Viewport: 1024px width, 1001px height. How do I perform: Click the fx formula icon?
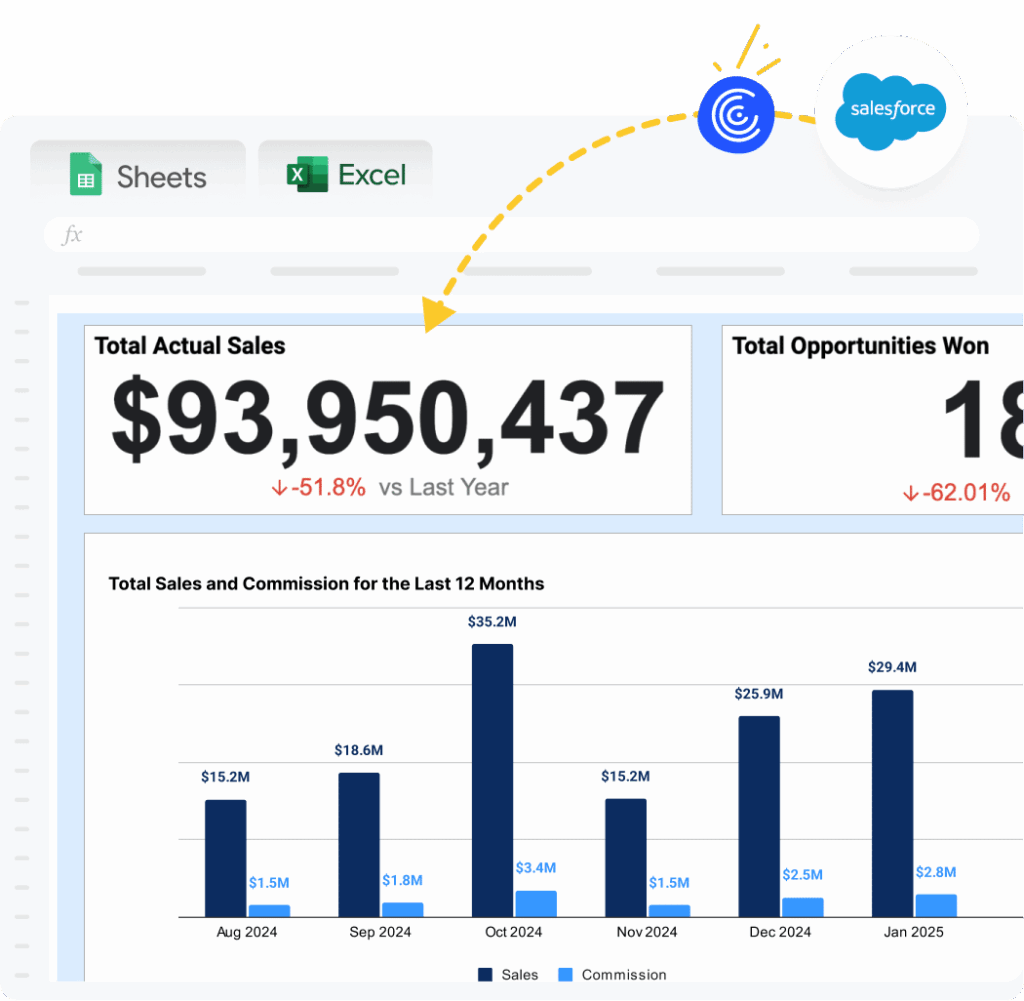[72, 235]
